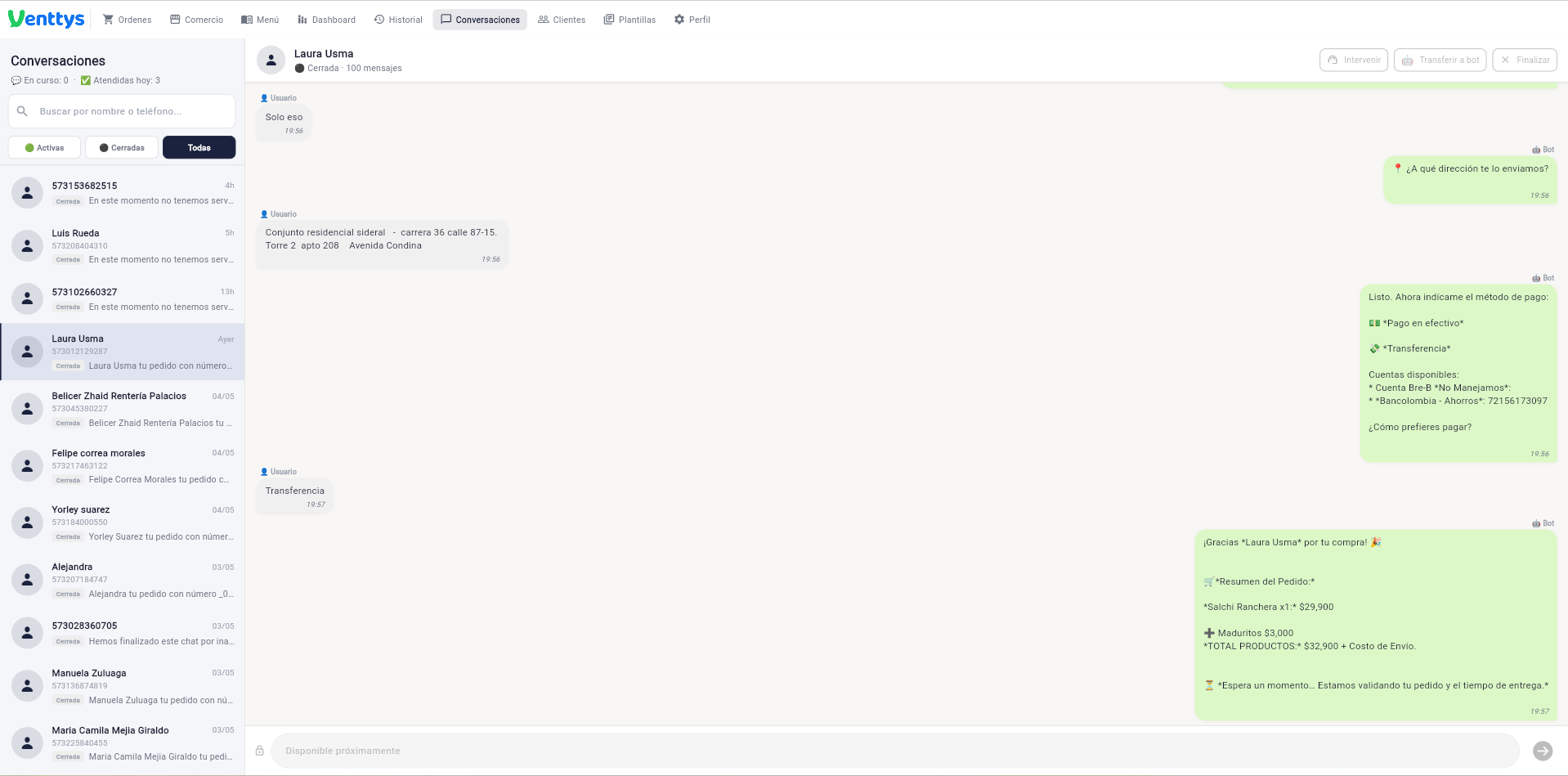Open the Ordenes menu item

coord(127,20)
